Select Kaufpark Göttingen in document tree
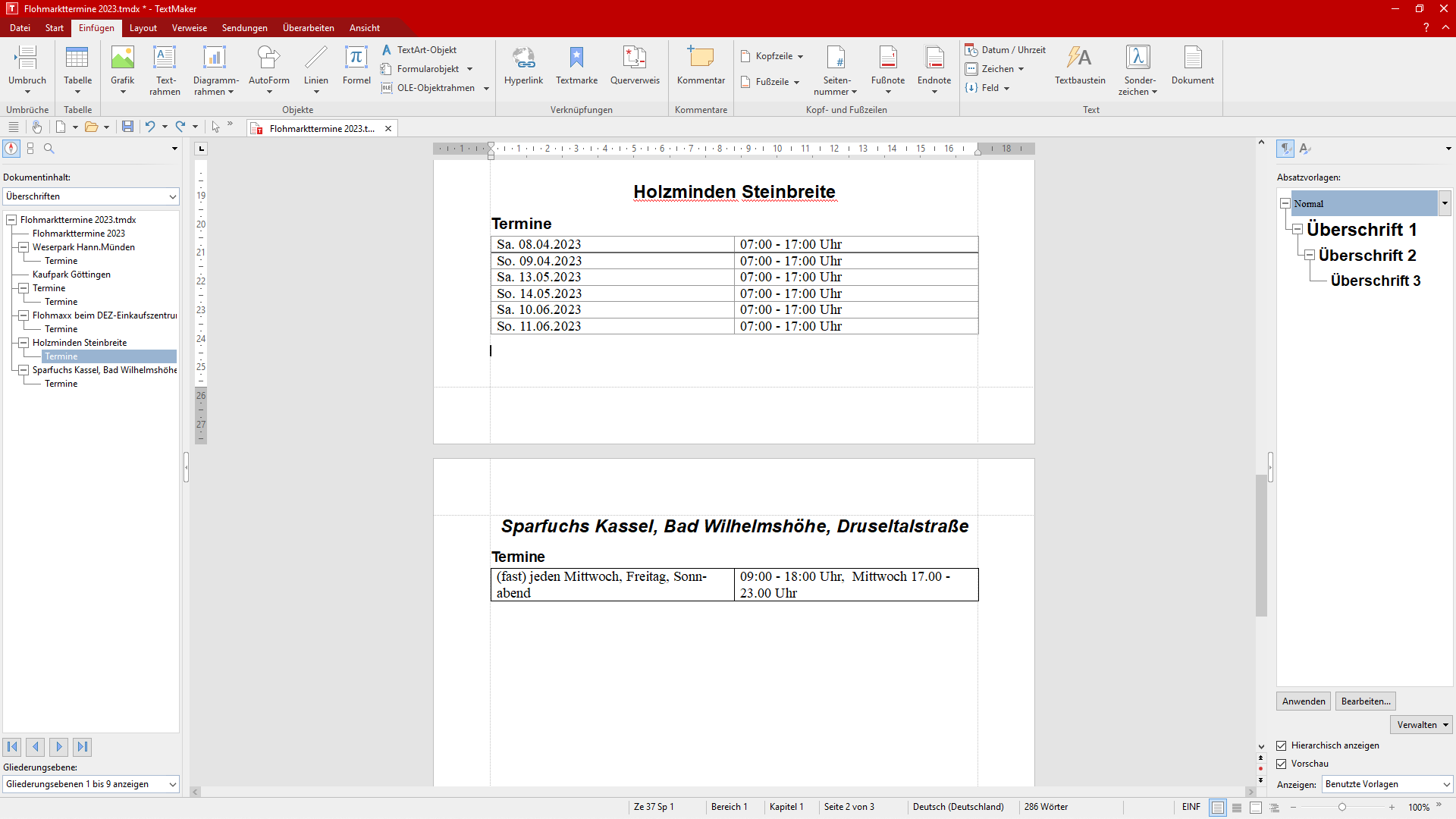Screen dimensions: 1456x819 [x=71, y=275]
